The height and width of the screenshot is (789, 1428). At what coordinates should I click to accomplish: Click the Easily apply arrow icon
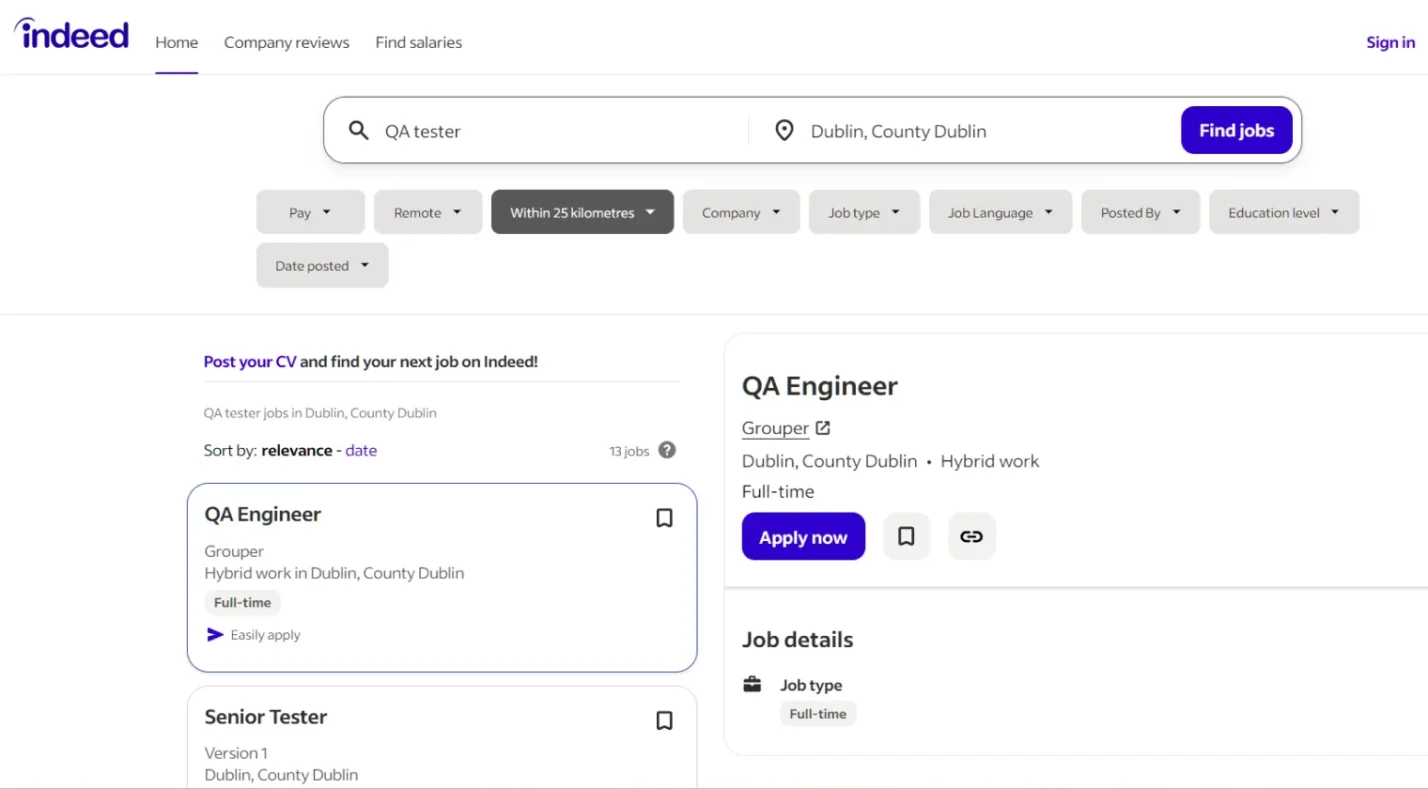click(215, 635)
